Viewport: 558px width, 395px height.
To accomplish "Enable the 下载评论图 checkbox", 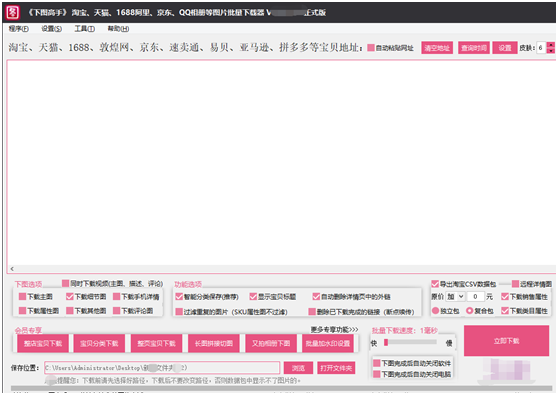I will (116, 311).
